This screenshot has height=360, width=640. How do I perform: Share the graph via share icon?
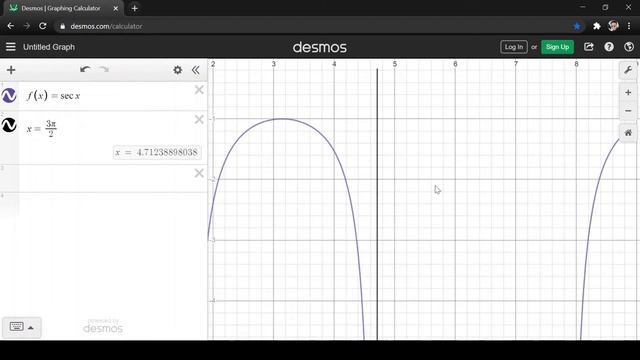click(x=589, y=47)
